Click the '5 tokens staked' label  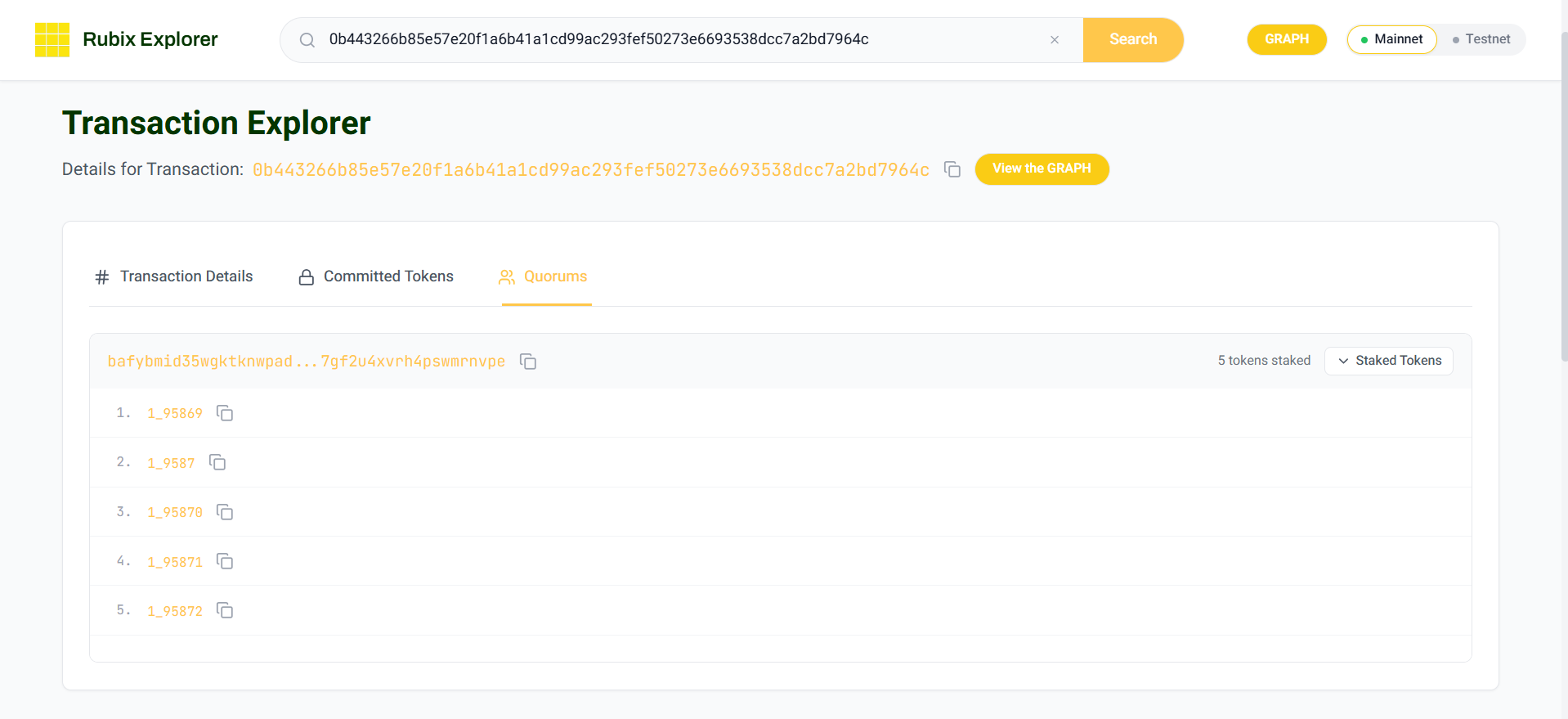pos(1264,361)
